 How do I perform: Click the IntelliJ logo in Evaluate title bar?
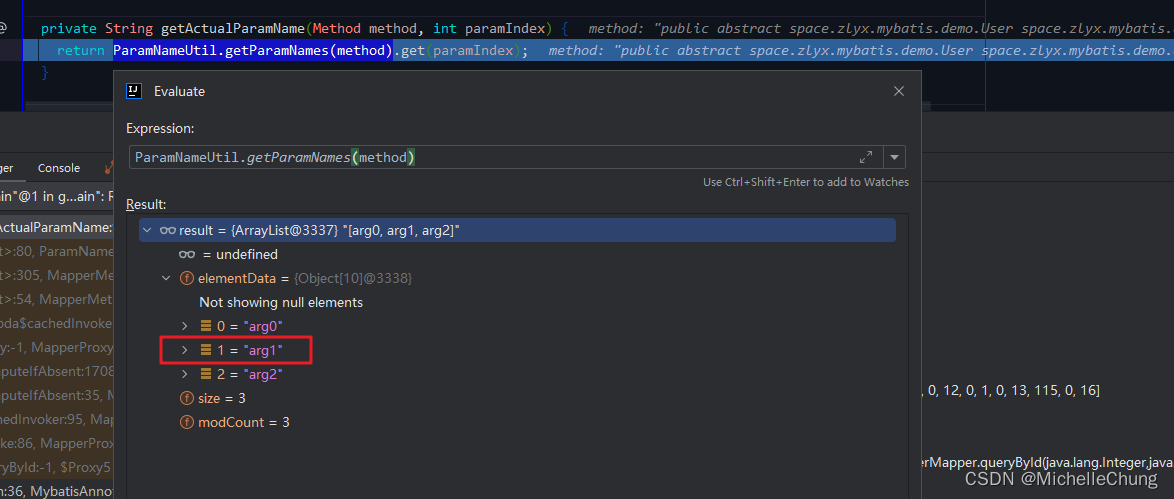click(x=134, y=91)
